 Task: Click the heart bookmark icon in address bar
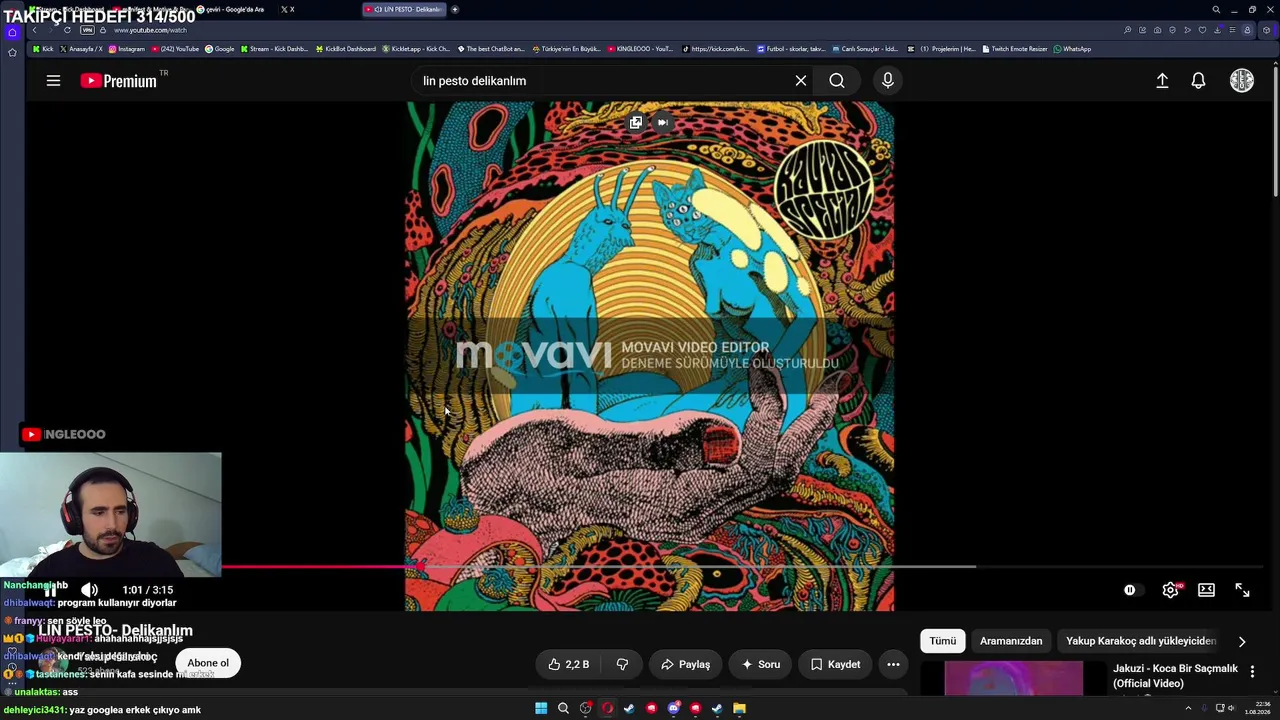1202,30
